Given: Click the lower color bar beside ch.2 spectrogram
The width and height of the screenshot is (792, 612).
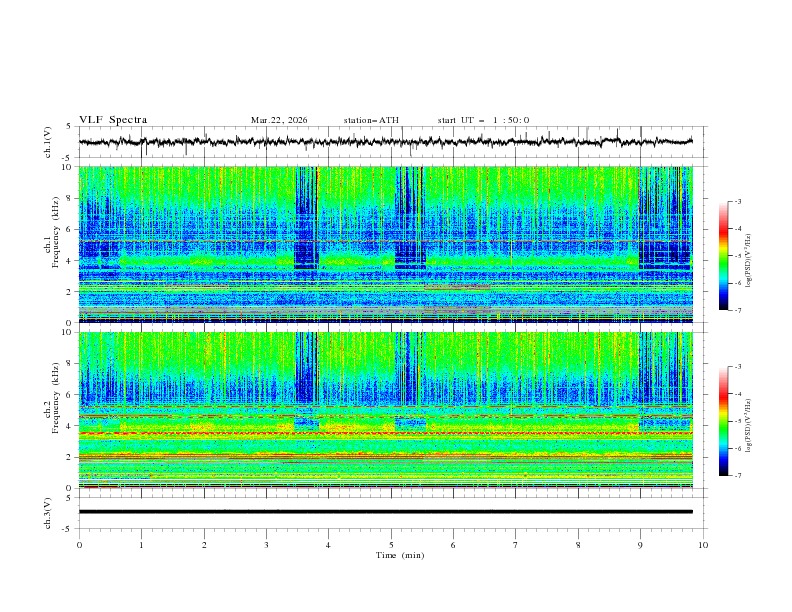Looking at the screenshot, I should coord(723,421).
